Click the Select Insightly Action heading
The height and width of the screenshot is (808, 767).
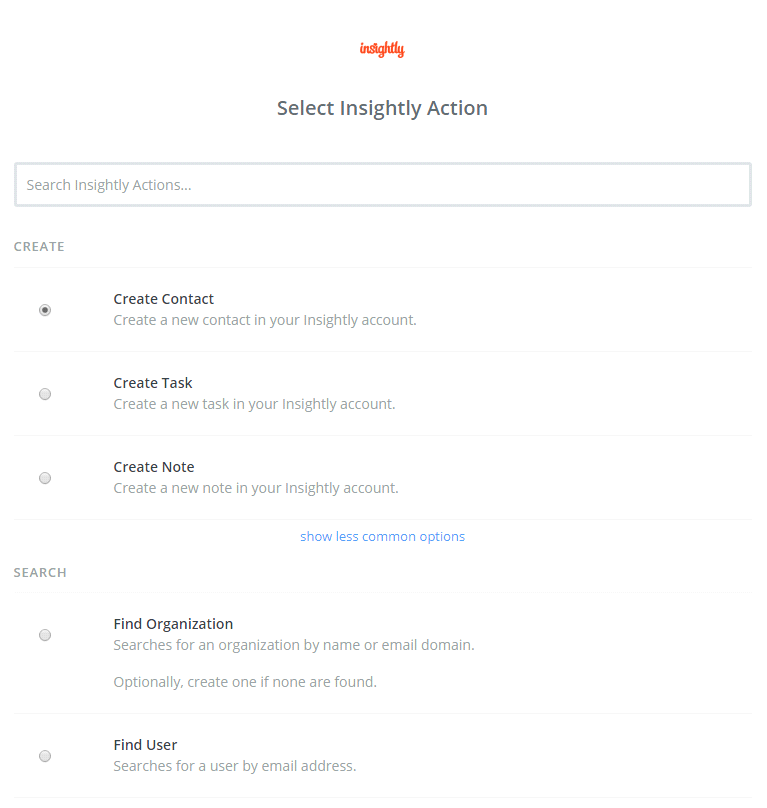click(x=382, y=108)
